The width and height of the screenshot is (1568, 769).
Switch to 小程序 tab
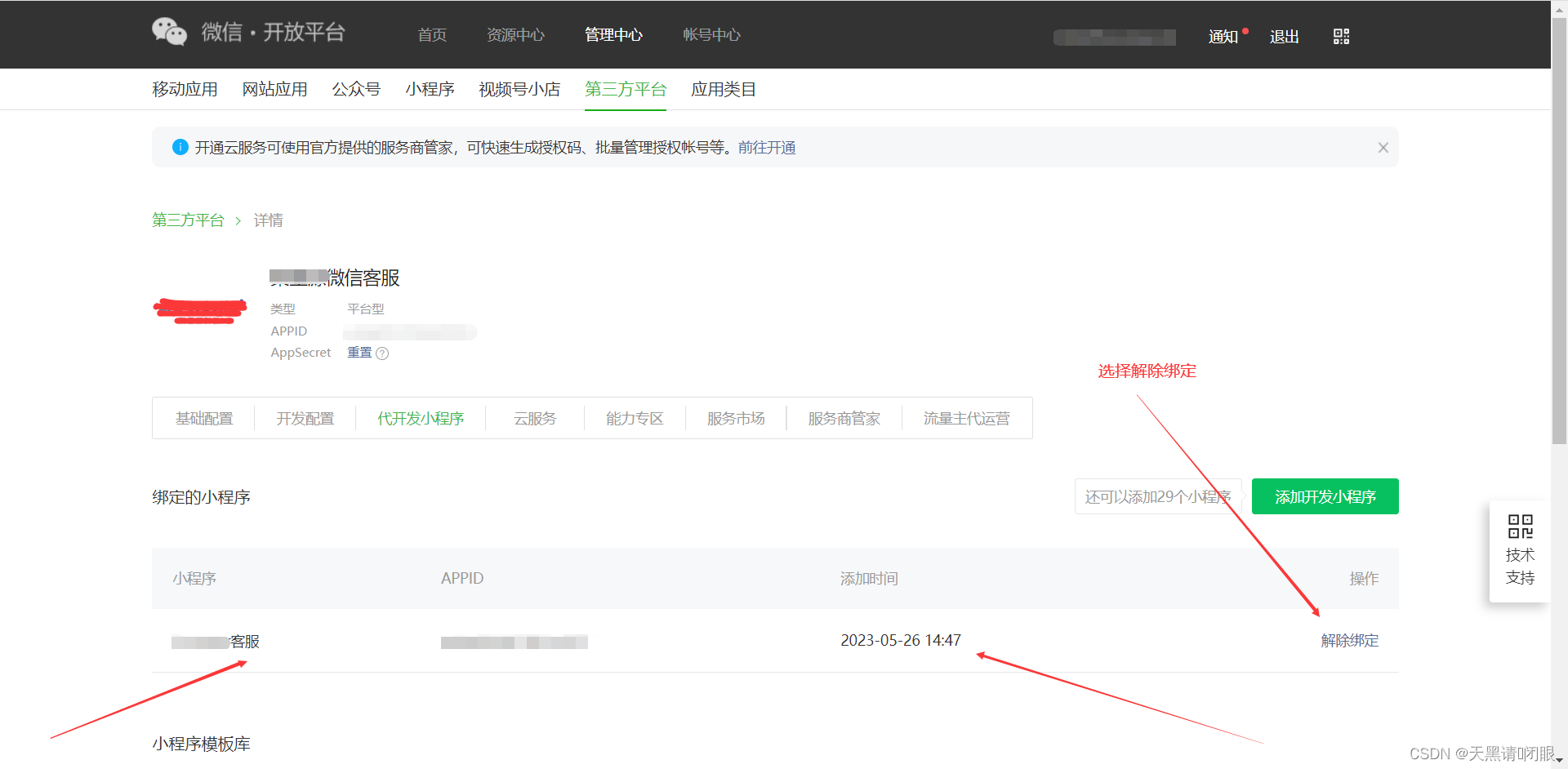(x=430, y=89)
